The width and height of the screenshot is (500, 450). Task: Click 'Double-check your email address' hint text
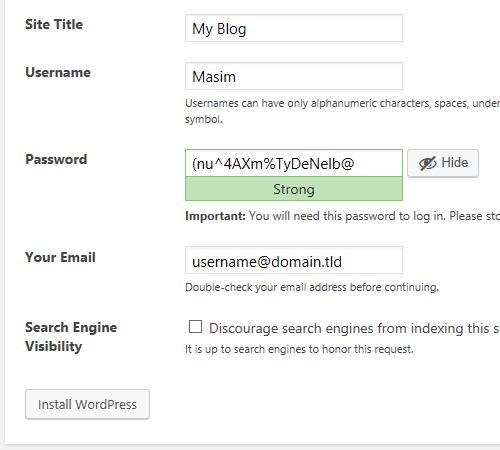point(312,287)
